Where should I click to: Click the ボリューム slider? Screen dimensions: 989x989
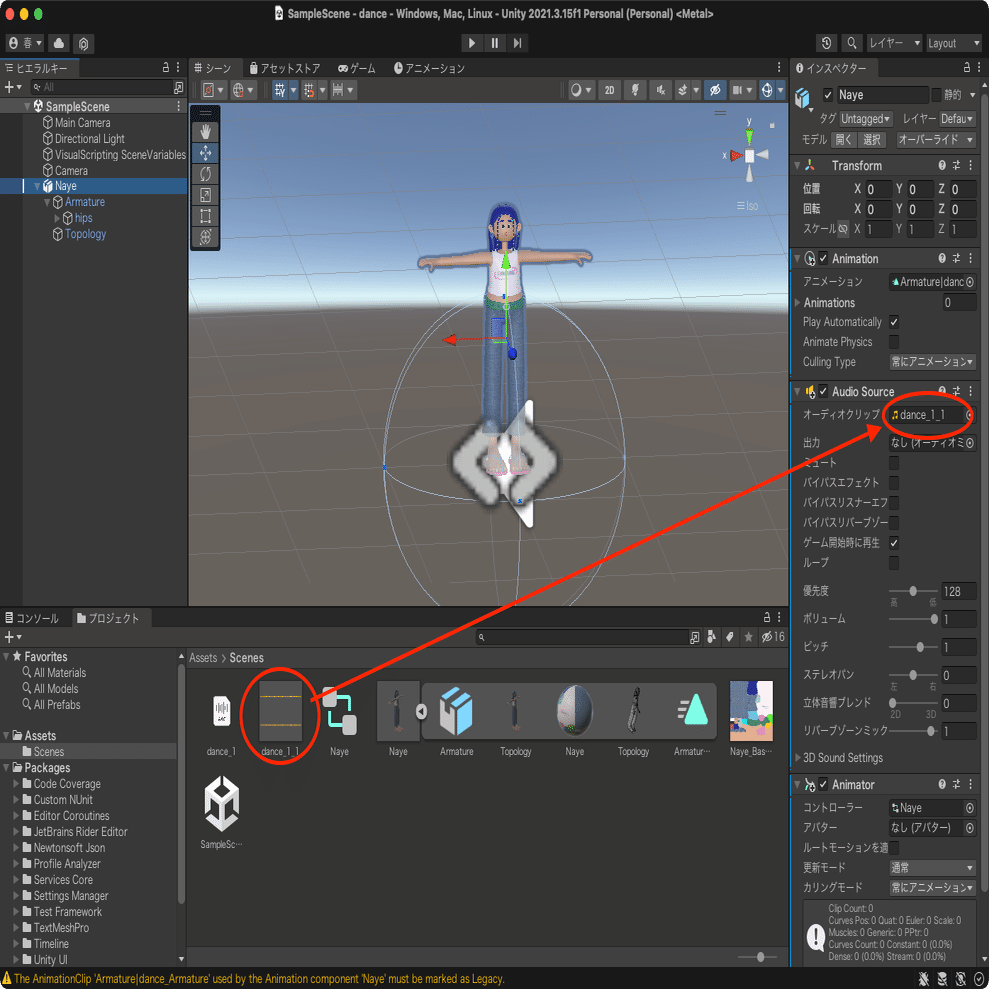tap(913, 619)
